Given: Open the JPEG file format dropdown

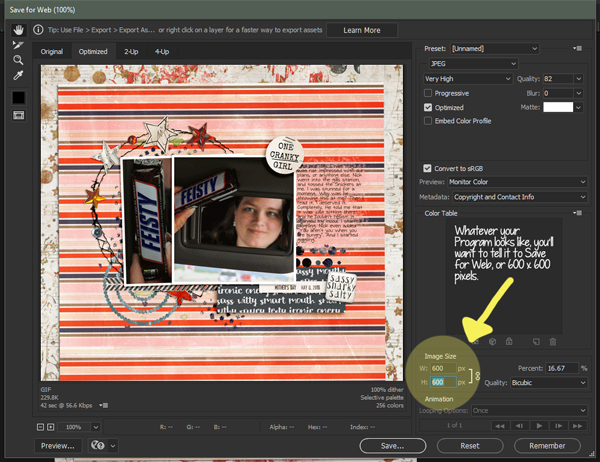Looking at the screenshot, I should click(473, 64).
